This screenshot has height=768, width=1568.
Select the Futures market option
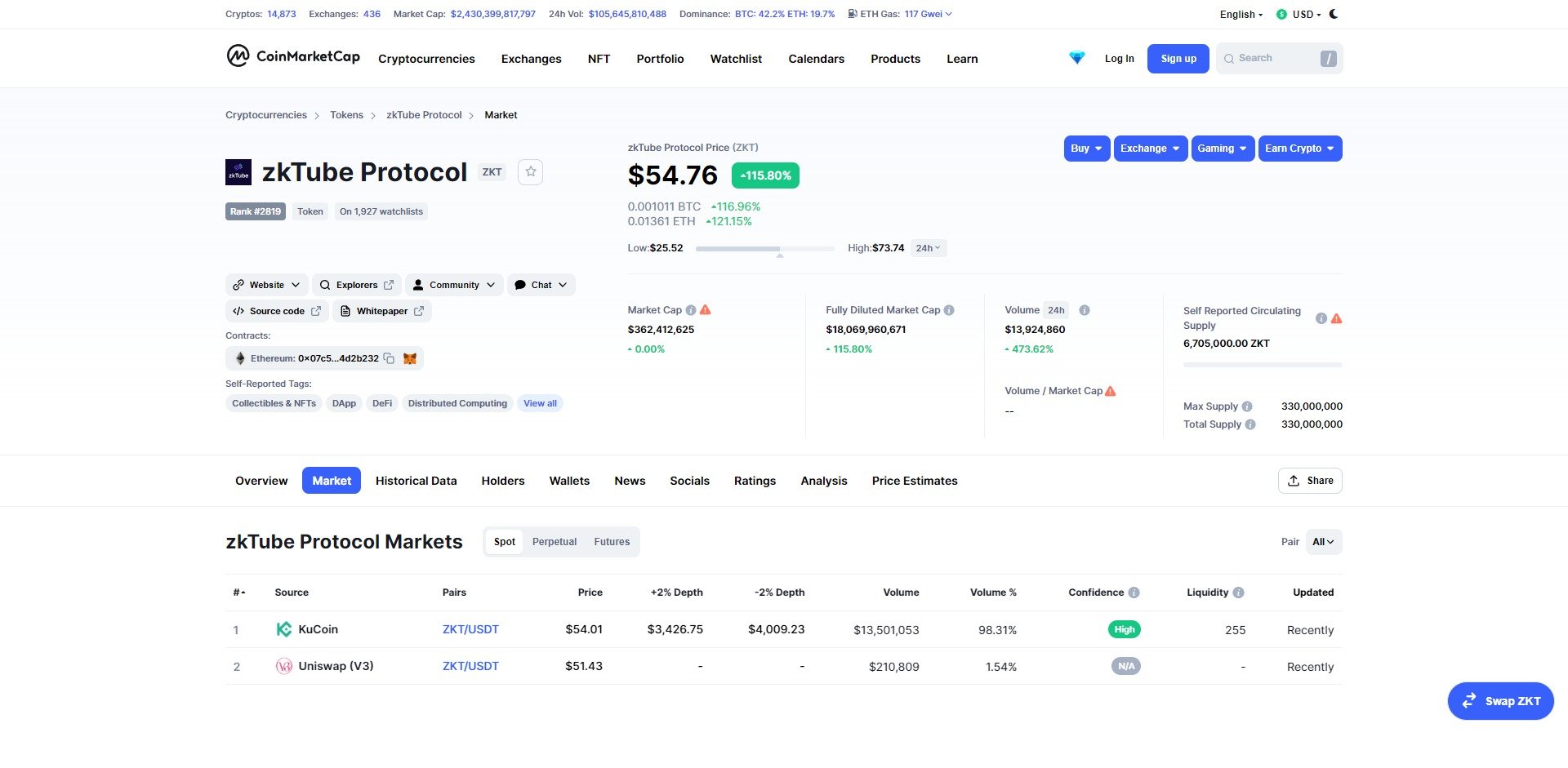tap(612, 541)
